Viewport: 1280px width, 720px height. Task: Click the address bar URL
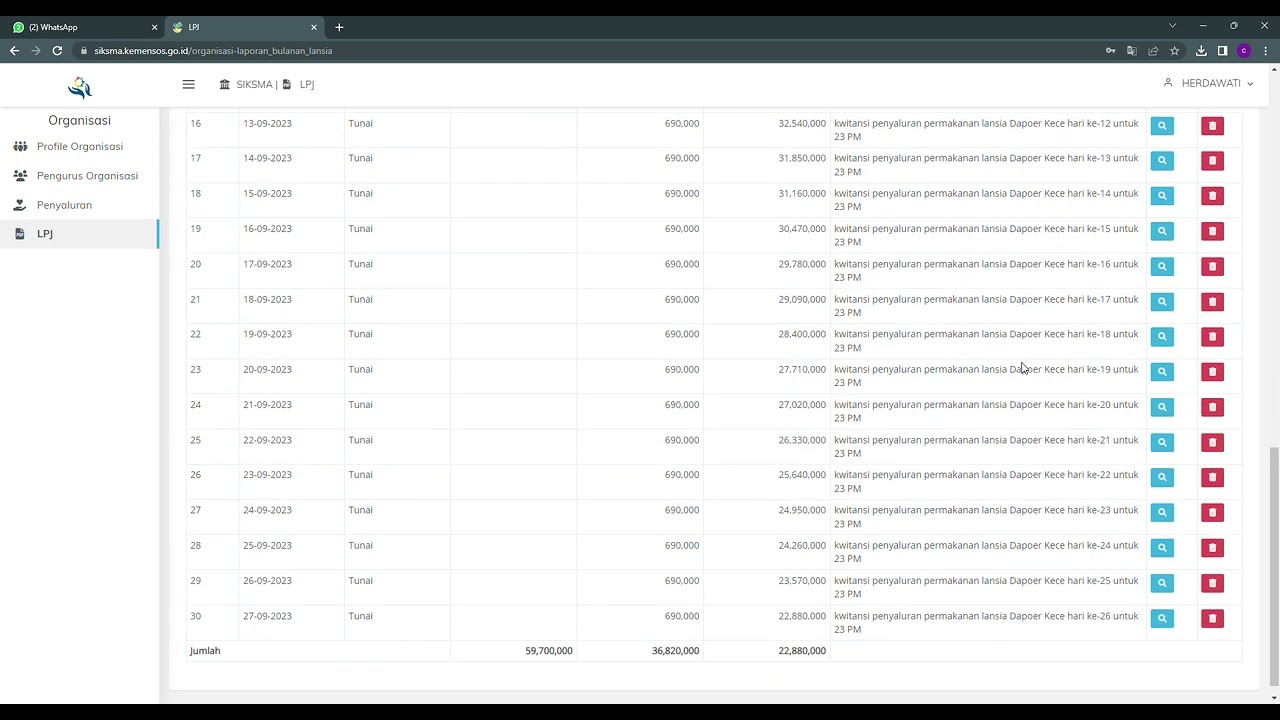click(213, 51)
